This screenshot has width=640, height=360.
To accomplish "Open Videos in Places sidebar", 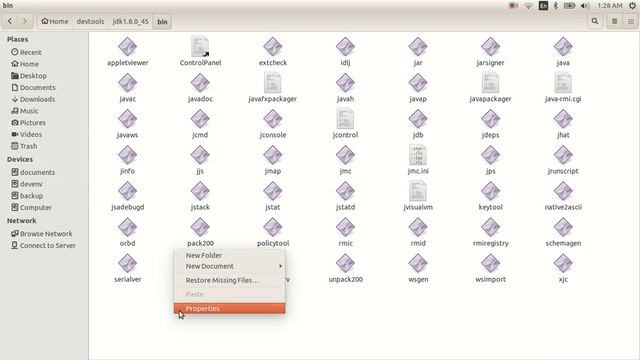I will 27,134.
